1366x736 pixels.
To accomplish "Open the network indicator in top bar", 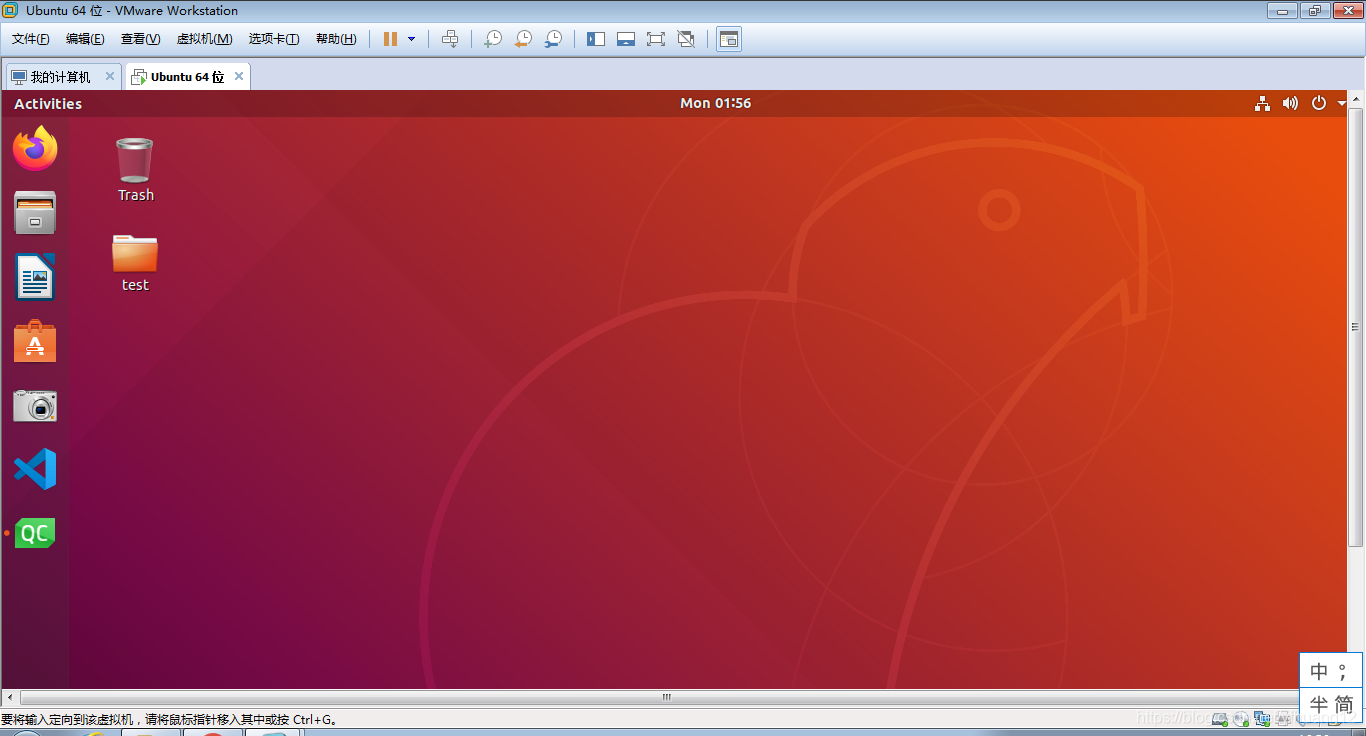I will (x=1262, y=103).
